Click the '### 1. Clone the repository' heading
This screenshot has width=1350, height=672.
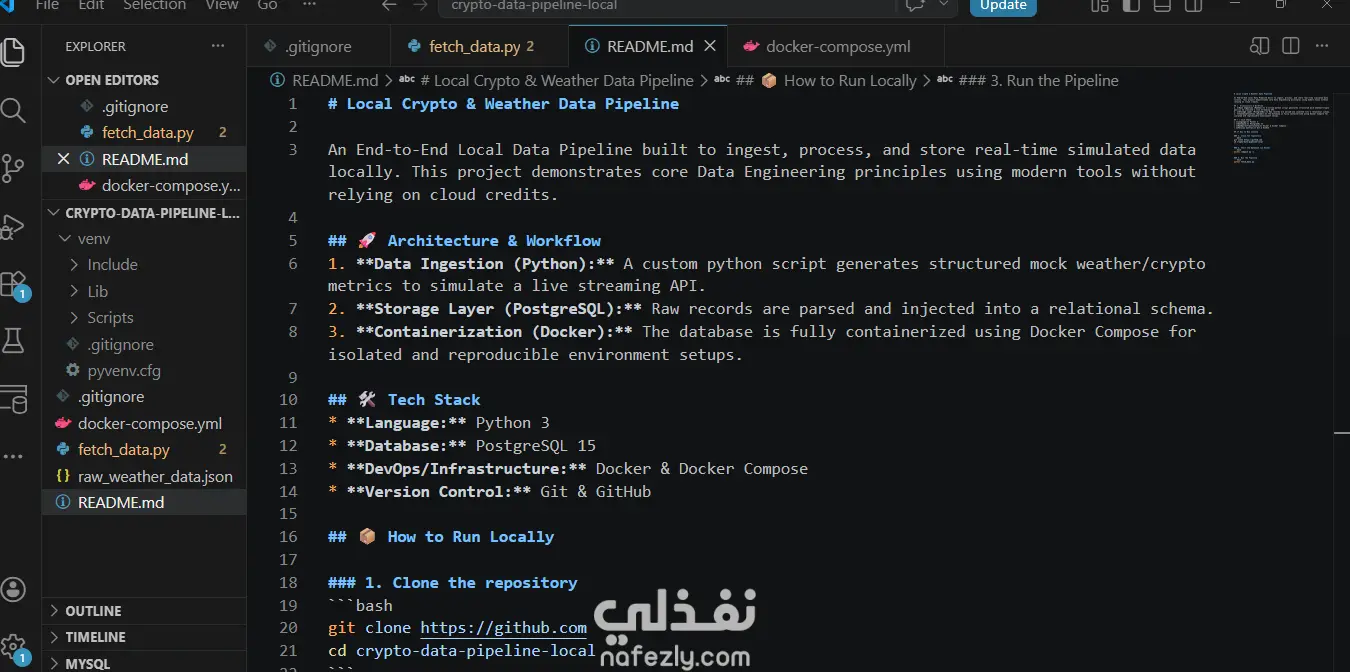pyautogui.click(x=452, y=583)
